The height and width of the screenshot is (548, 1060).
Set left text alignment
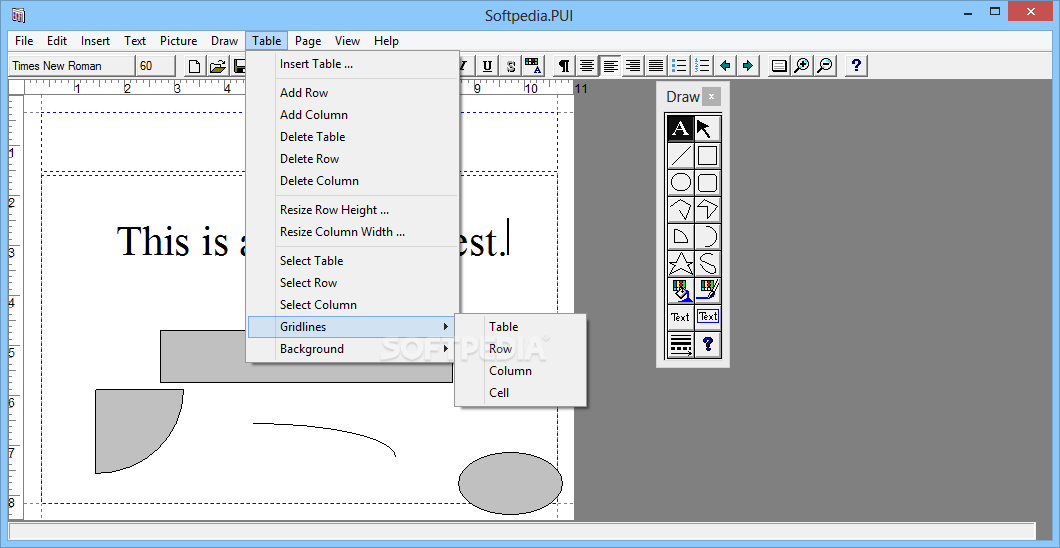coord(610,66)
